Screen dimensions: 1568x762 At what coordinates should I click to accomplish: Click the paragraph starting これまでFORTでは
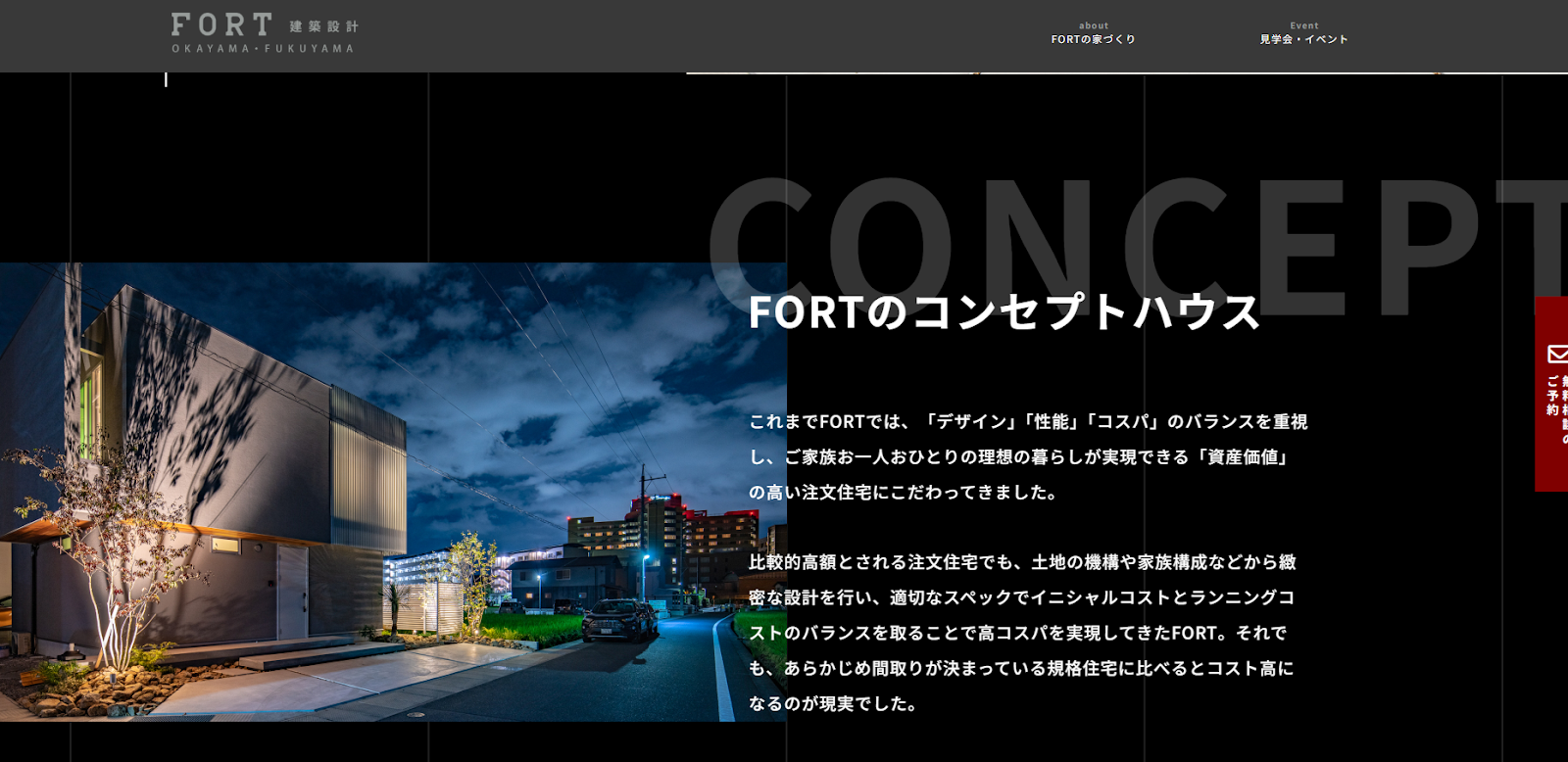(1028, 456)
